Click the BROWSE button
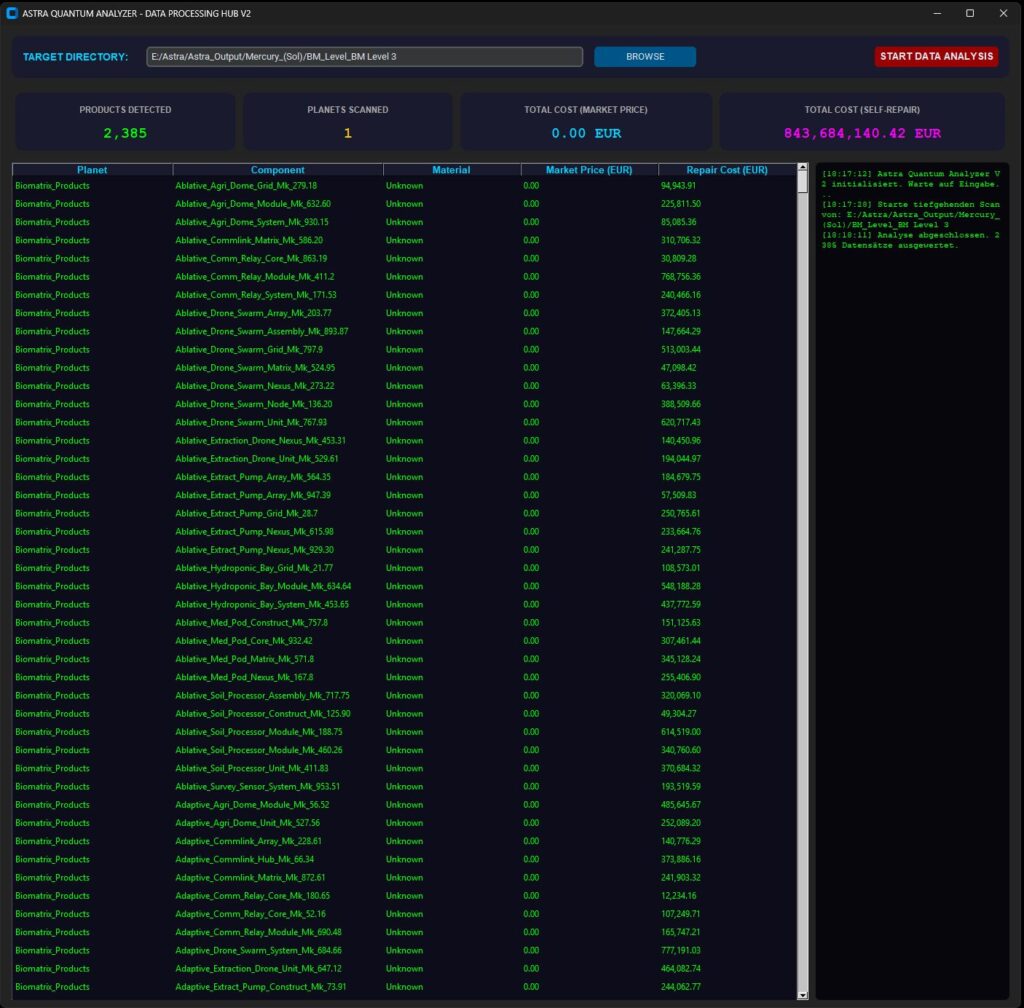The image size is (1024, 1008). pyautogui.click(x=645, y=57)
